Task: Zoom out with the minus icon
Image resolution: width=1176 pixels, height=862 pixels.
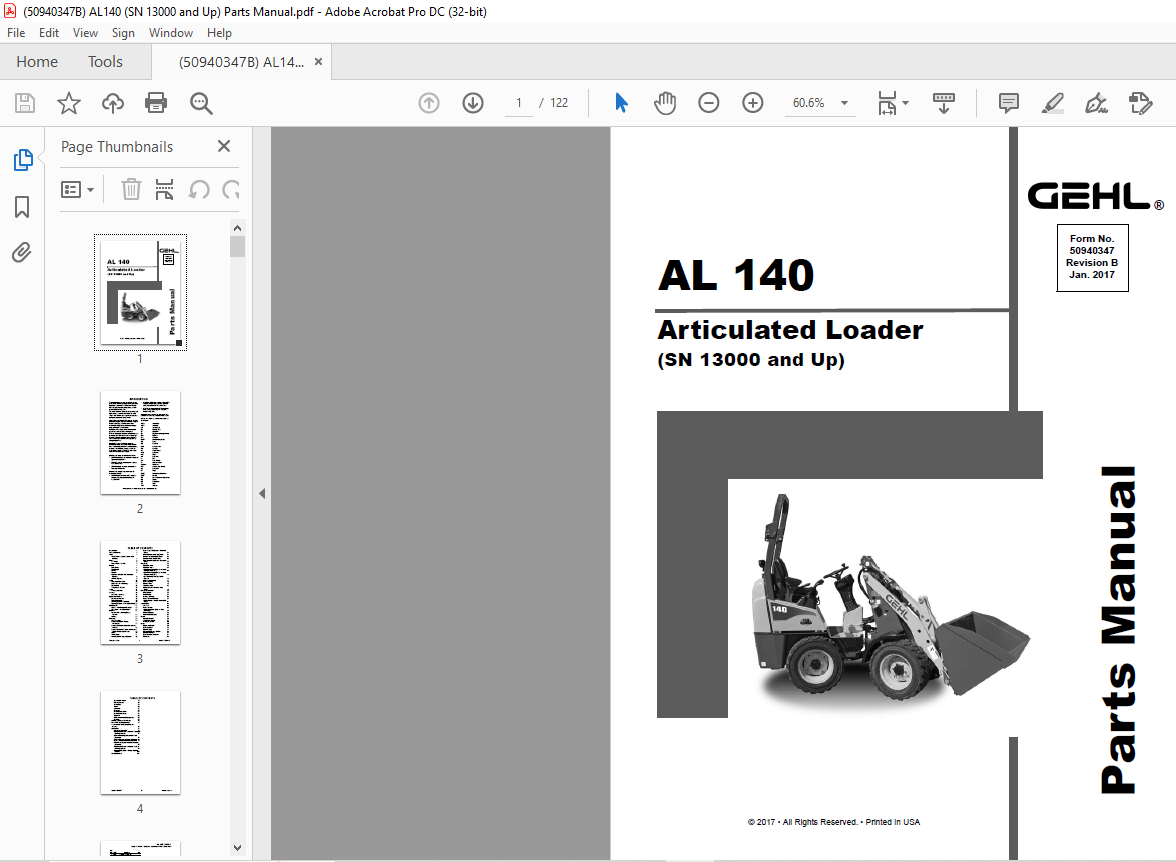Action: pos(709,103)
